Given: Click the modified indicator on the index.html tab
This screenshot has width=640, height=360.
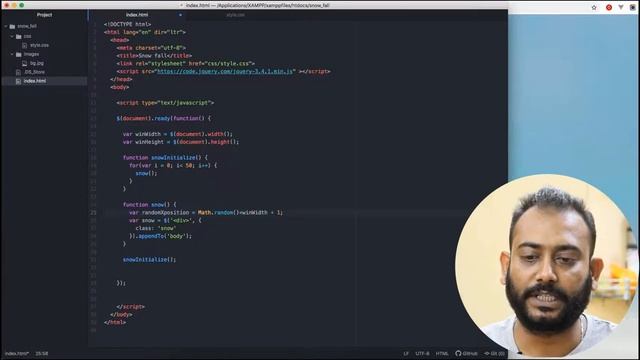Looking at the screenshot, I should (x=180, y=15).
